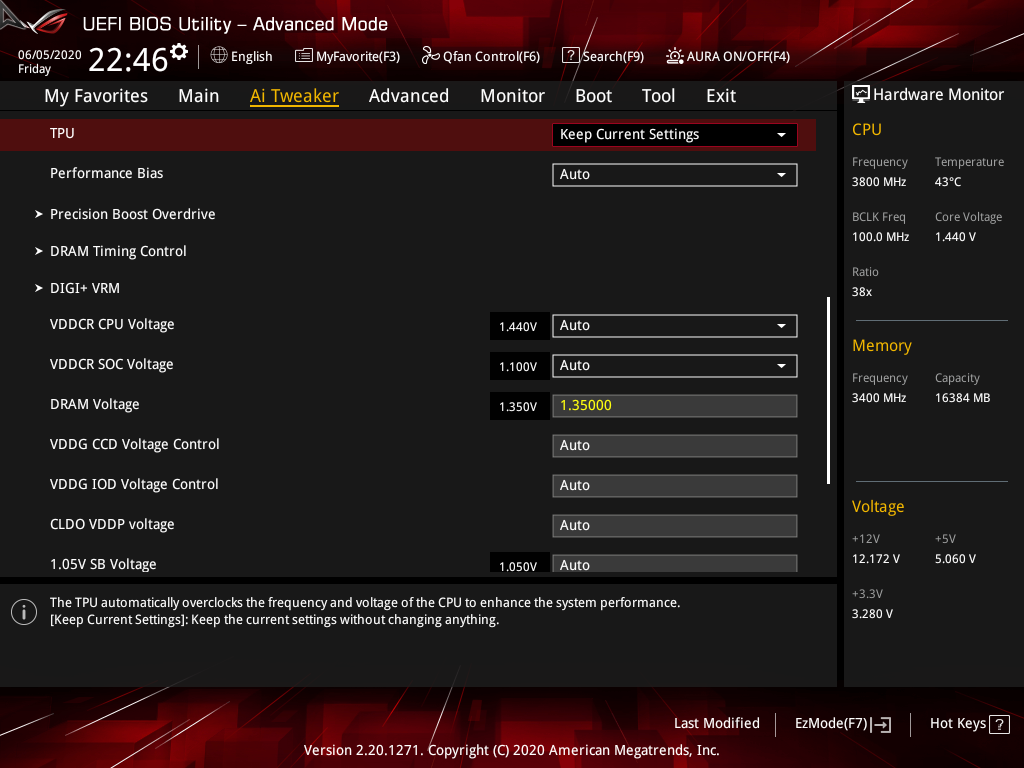Viewport: 1024px width, 768px height.
Task: Open Qfan Control(F6)
Action: [481, 56]
